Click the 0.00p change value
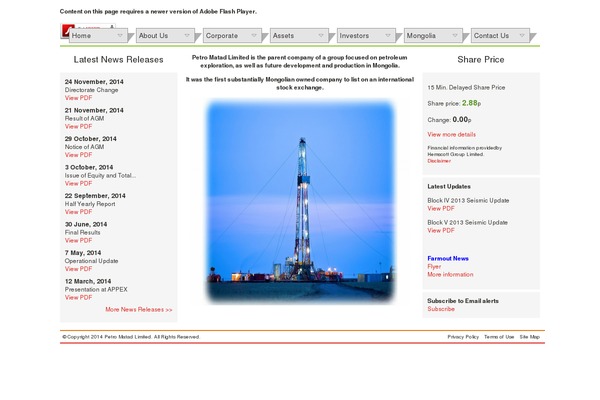 point(461,119)
